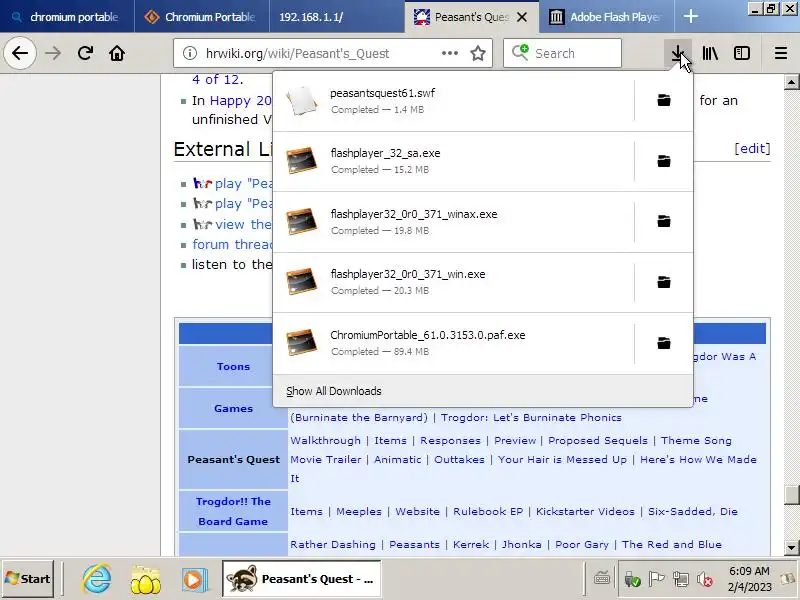Viewport: 800px width, 600px height.
Task: Open containing folder for flashplayer_32_sa.exe
Action: coord(664,161)
